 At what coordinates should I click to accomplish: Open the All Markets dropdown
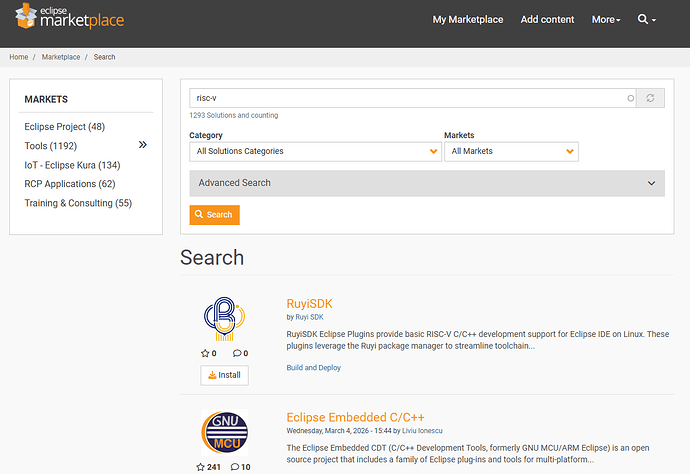[x=511, y=151]
